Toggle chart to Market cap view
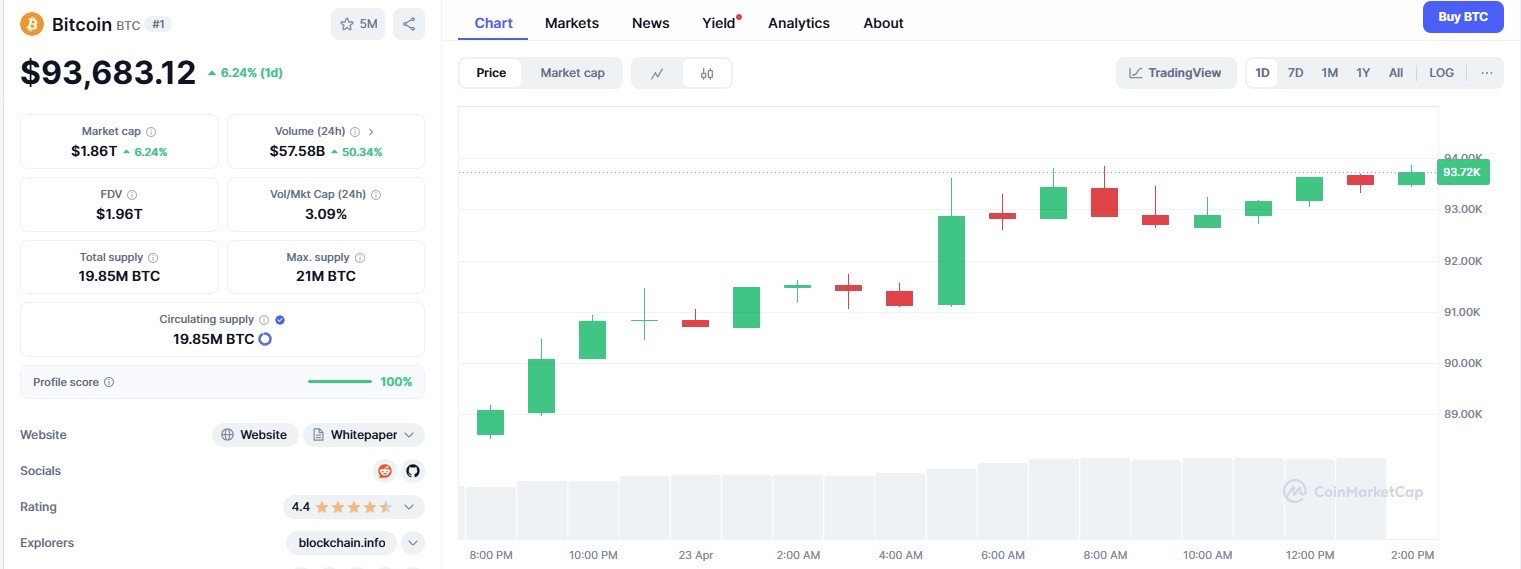The height and width of the screenshot is (569, 1521). pos(572,73)
